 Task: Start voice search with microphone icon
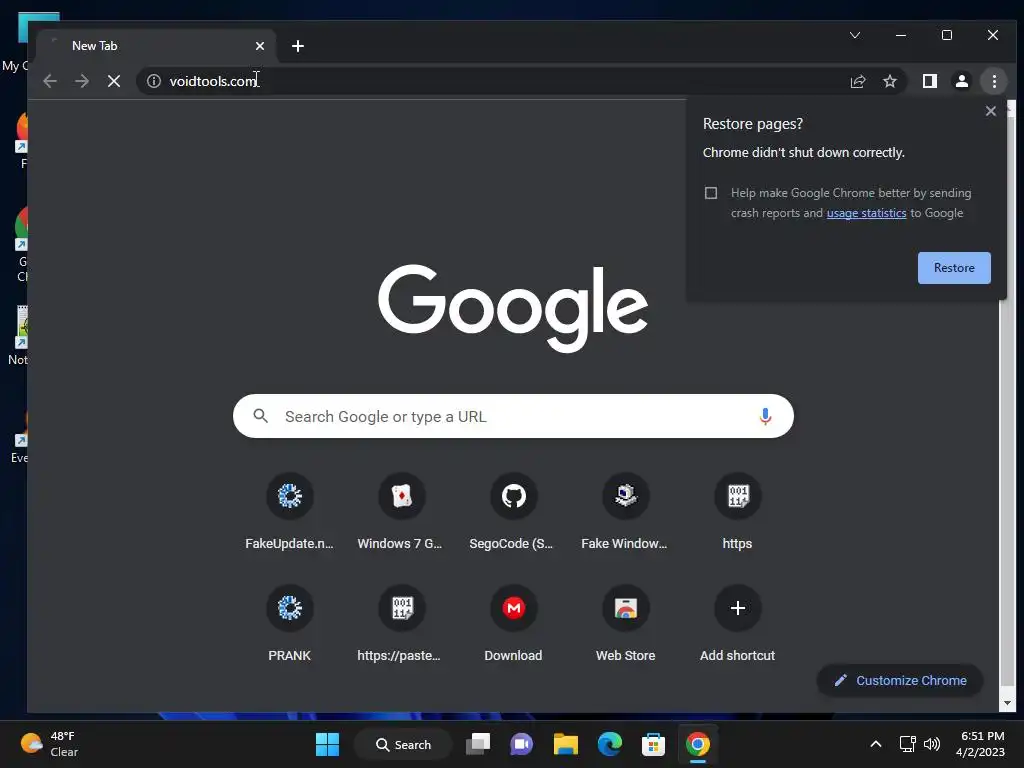point(765,416)
